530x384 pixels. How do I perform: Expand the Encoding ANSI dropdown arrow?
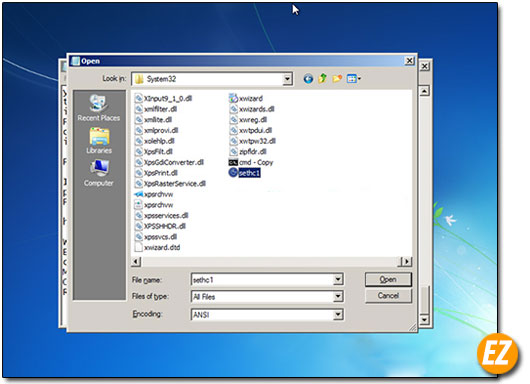coord(338,315)
